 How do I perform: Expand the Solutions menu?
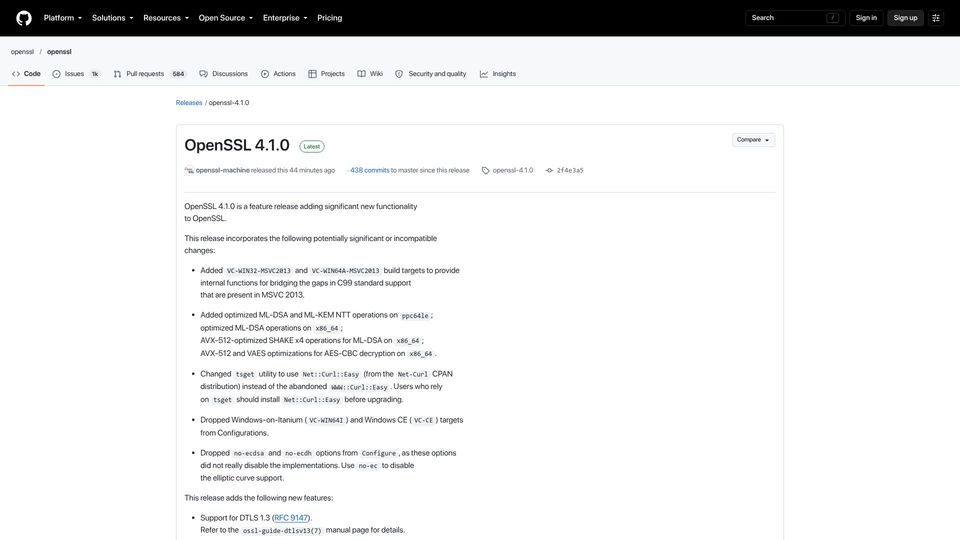(x=113, y=18)
